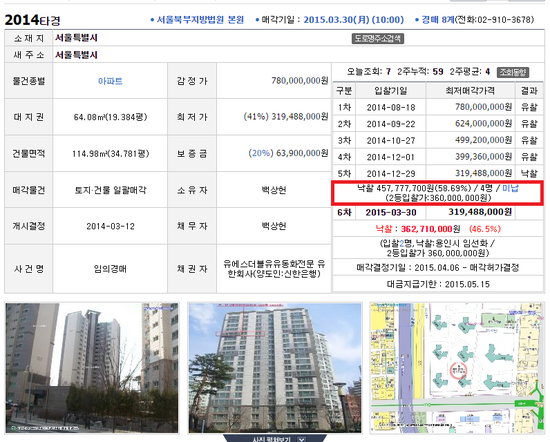This screenshot has height=442, width=550.
Task: Click the 매각기일 date 2015.03.30(月) (10:00)
Action: click(x=354, y=20)
